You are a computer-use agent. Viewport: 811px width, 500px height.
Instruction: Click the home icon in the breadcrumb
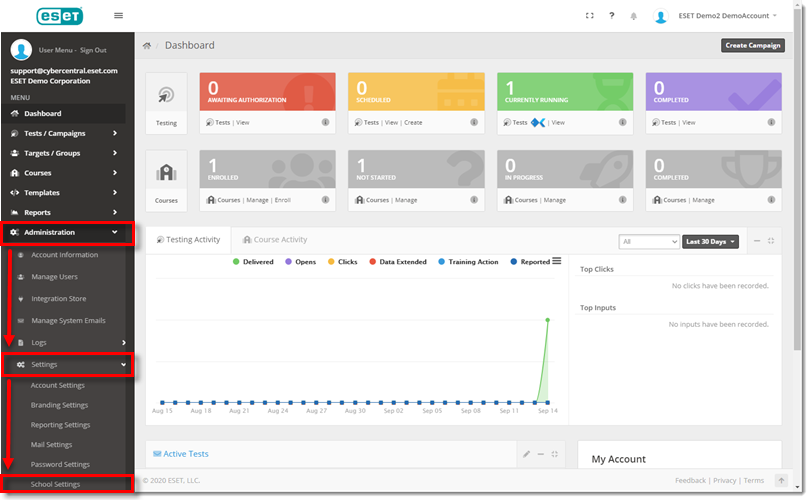point(147,46)
